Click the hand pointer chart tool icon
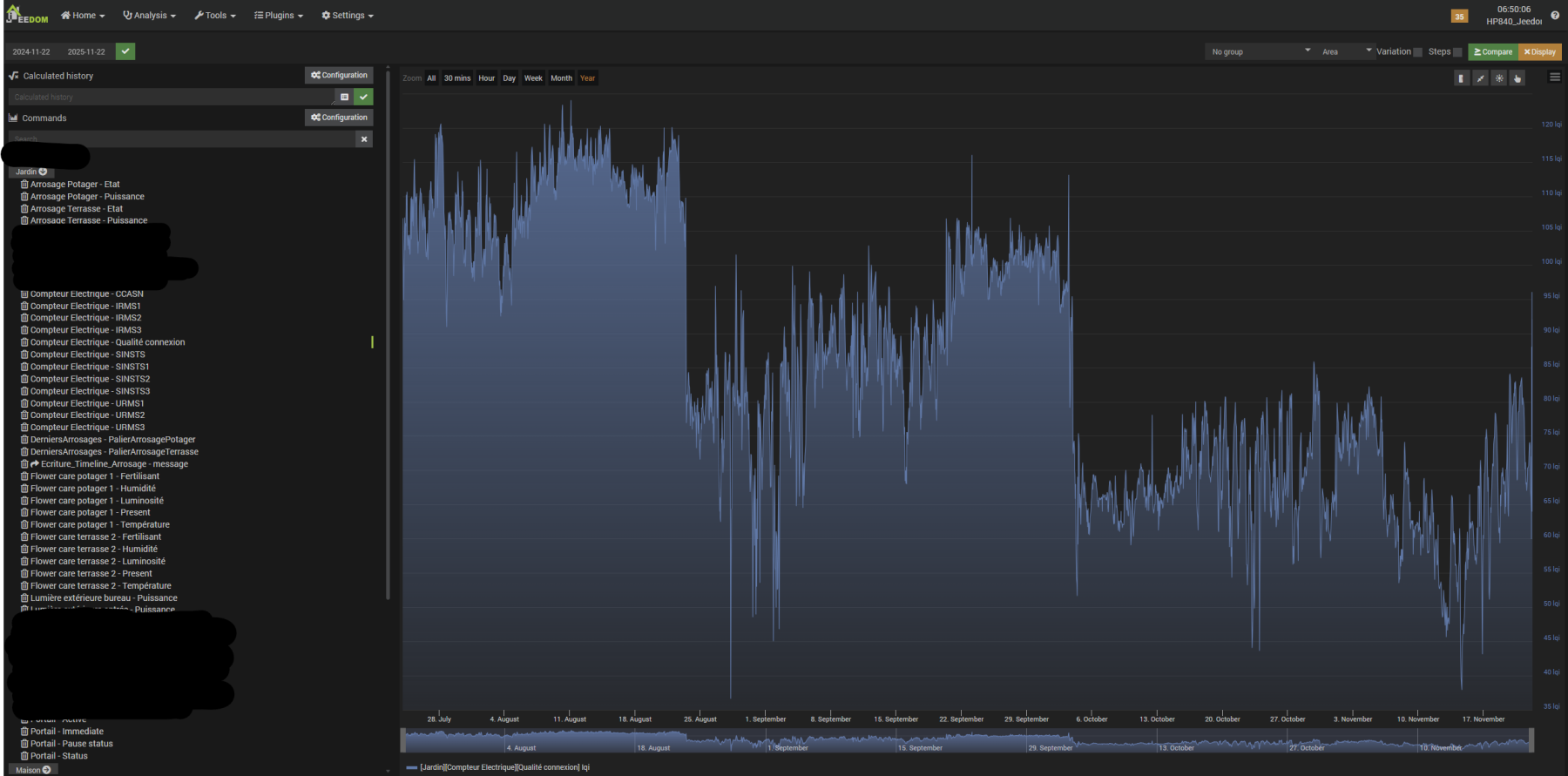This screenshot has width=1568, height=776. tap(1517, 78)
